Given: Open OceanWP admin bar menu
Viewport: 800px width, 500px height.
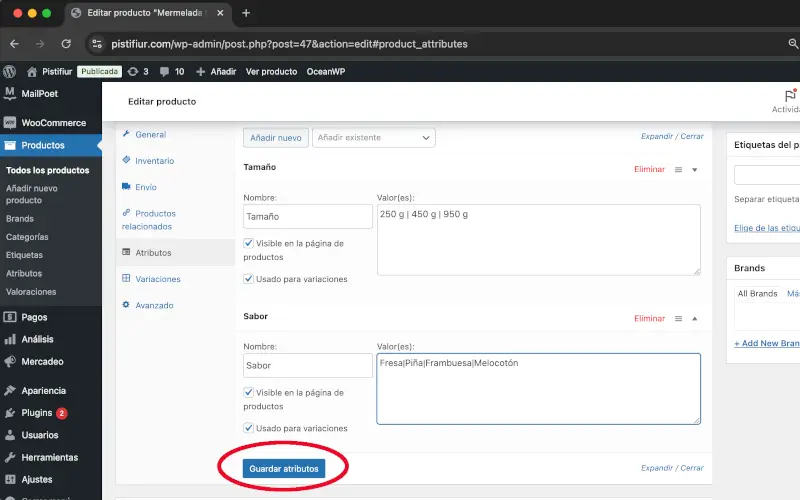Looking at the screenshot, I should 326,71.
